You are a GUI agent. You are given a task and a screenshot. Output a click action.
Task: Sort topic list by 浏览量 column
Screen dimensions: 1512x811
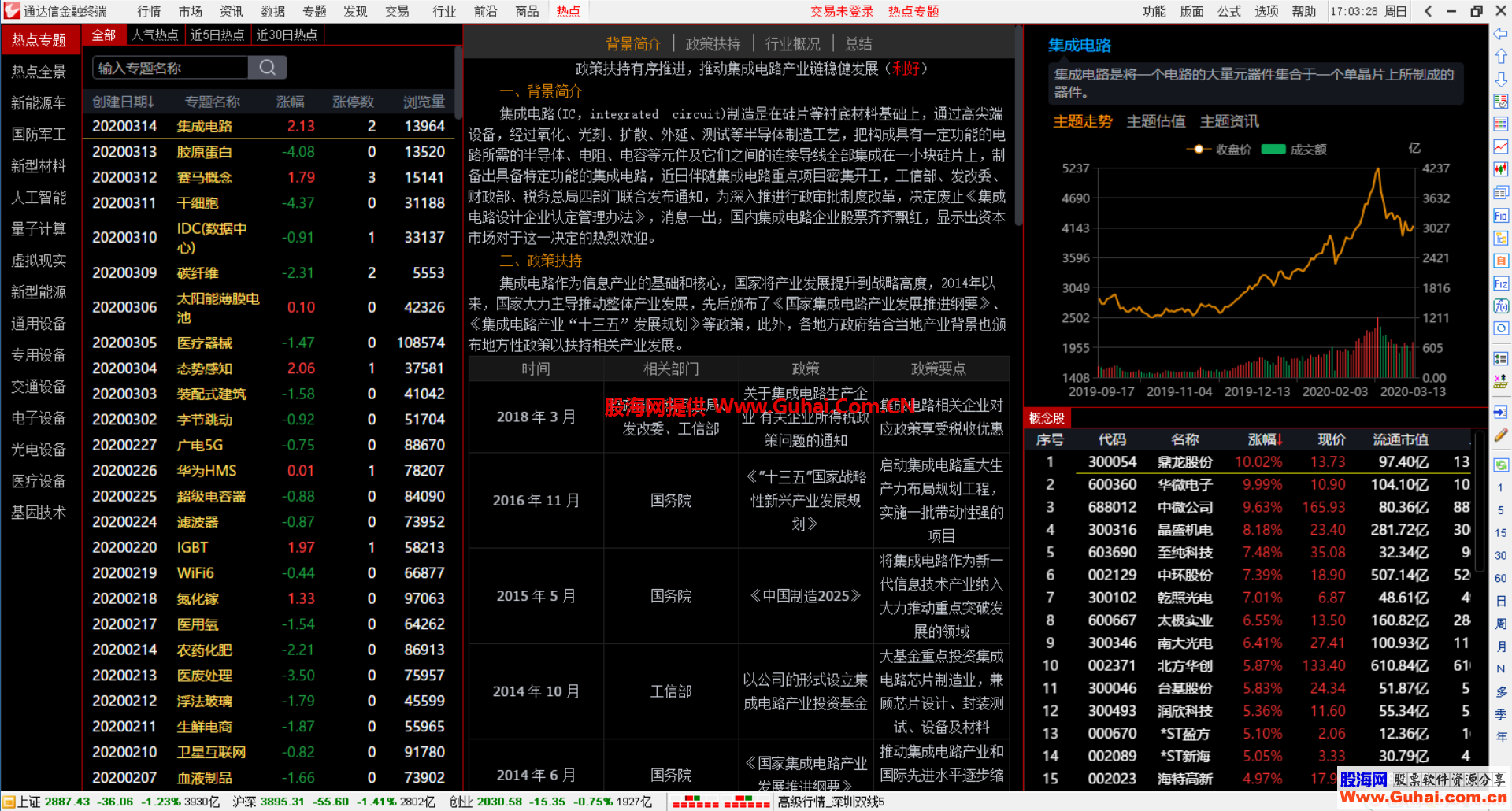424,102
